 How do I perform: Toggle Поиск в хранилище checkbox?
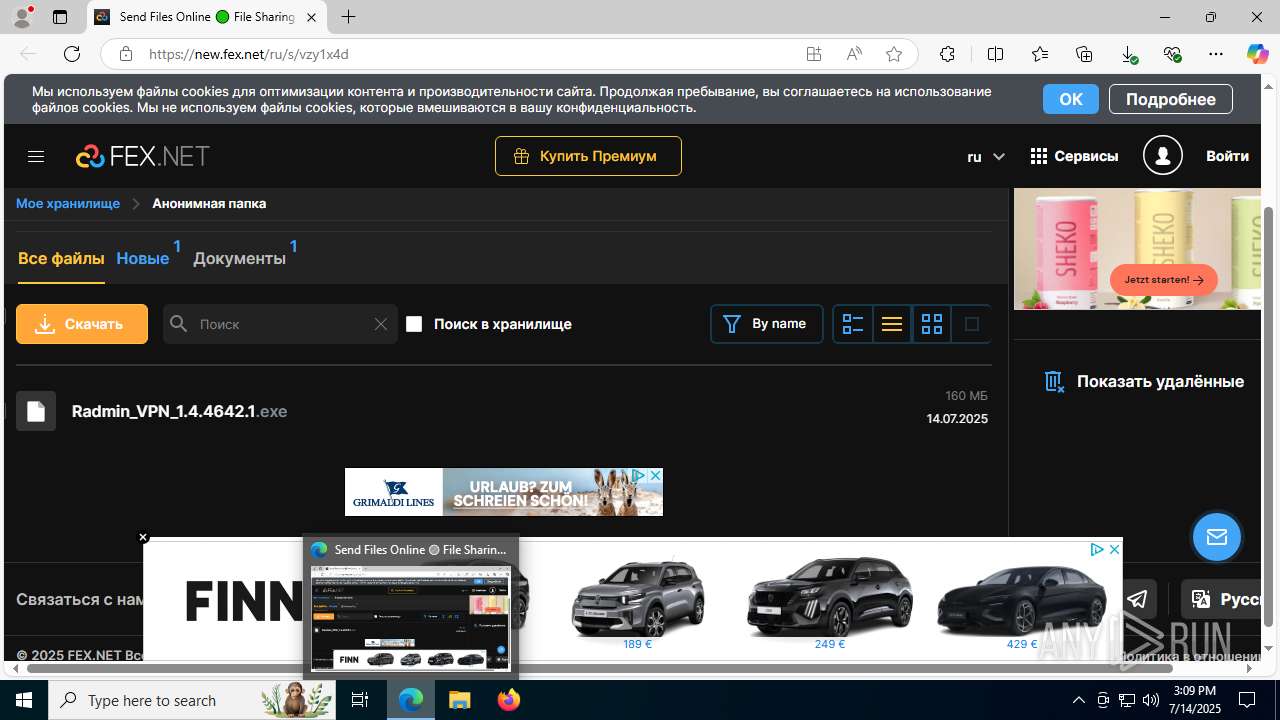[414, 324]
